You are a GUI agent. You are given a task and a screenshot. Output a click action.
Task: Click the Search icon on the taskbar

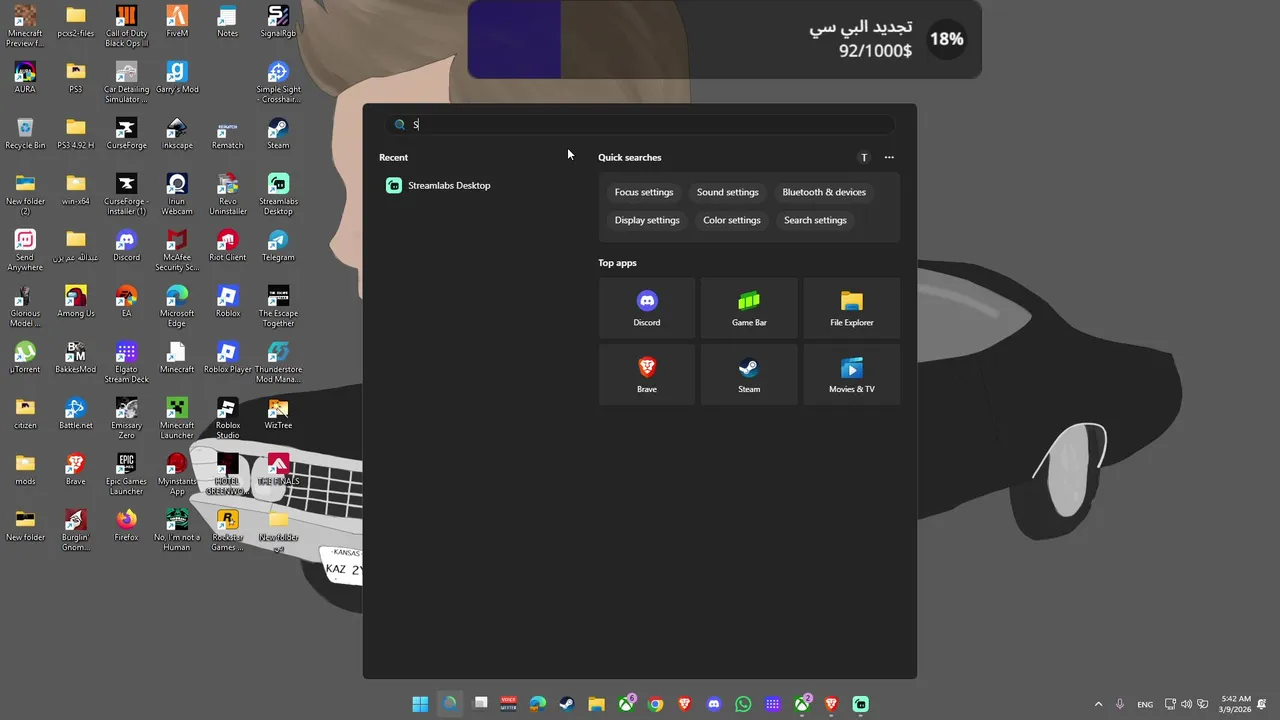tap(450, 704)
